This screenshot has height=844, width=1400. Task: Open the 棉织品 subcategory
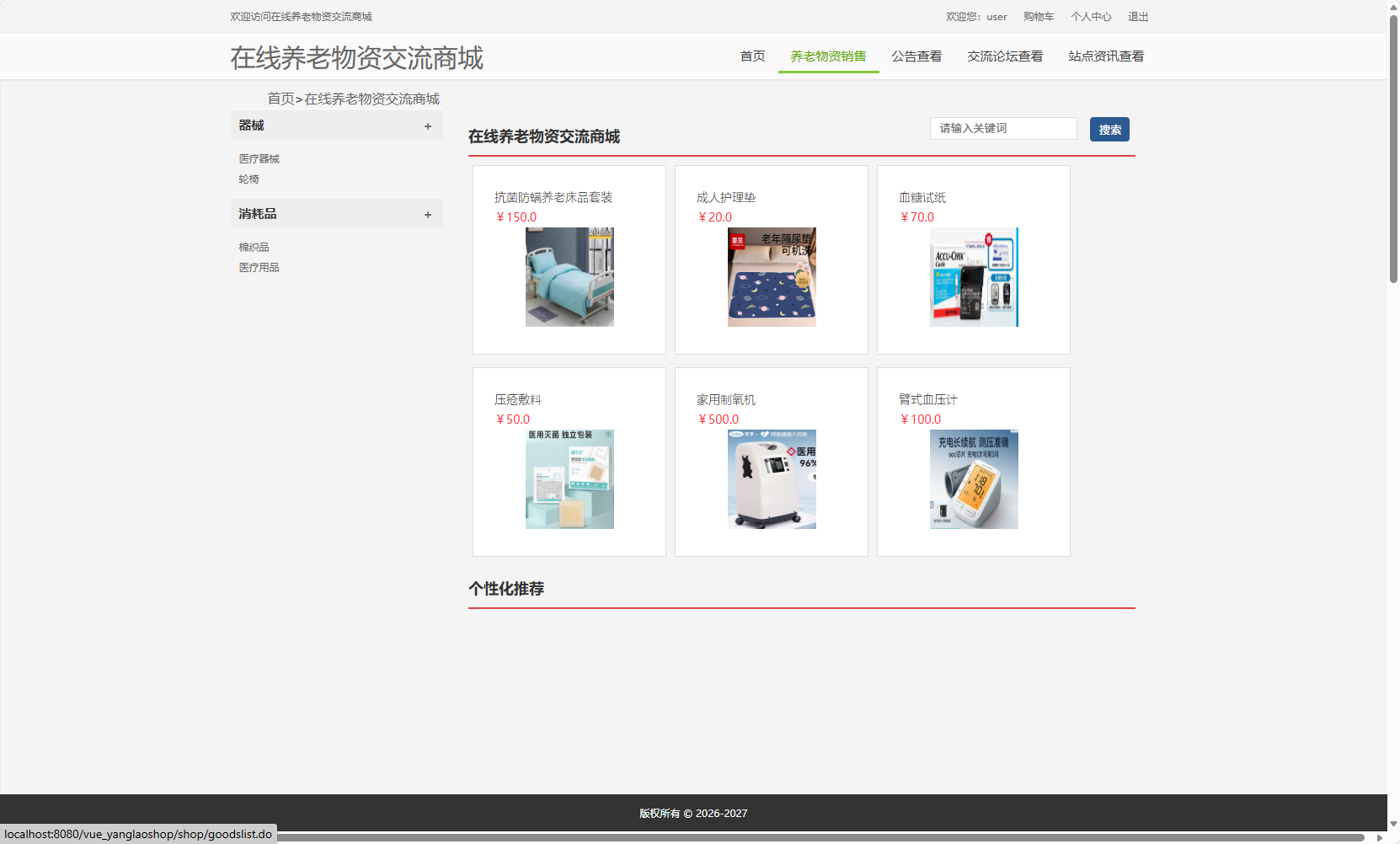tap(253, 246)
